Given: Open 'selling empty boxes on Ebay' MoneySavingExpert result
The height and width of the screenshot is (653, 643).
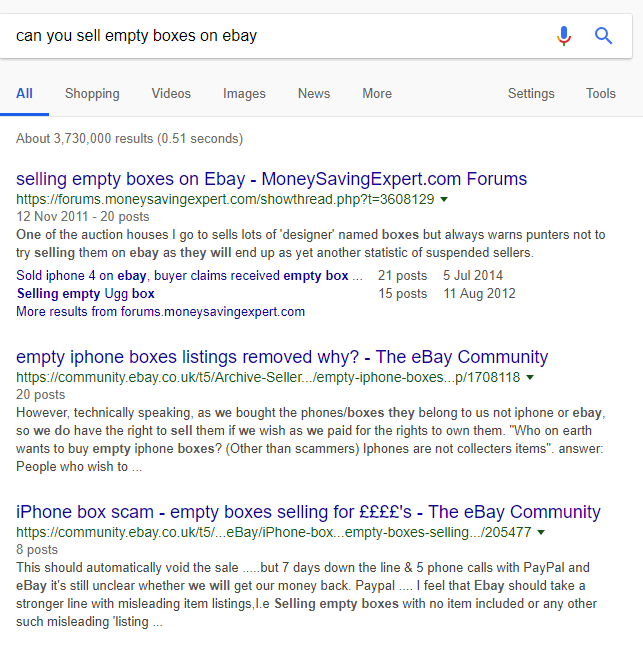Looking at the screenshot, I should [x=272, y=179].
